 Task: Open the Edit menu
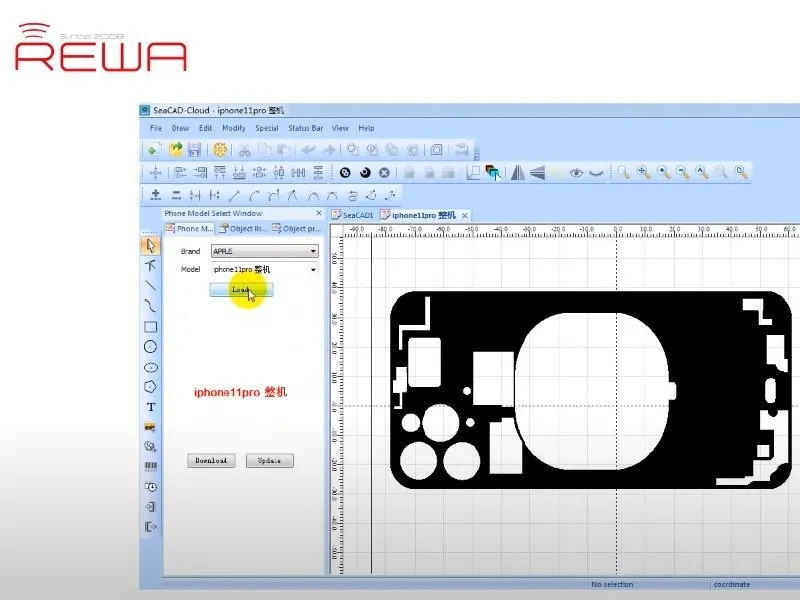pyautogui.click(x=205, y=128)
